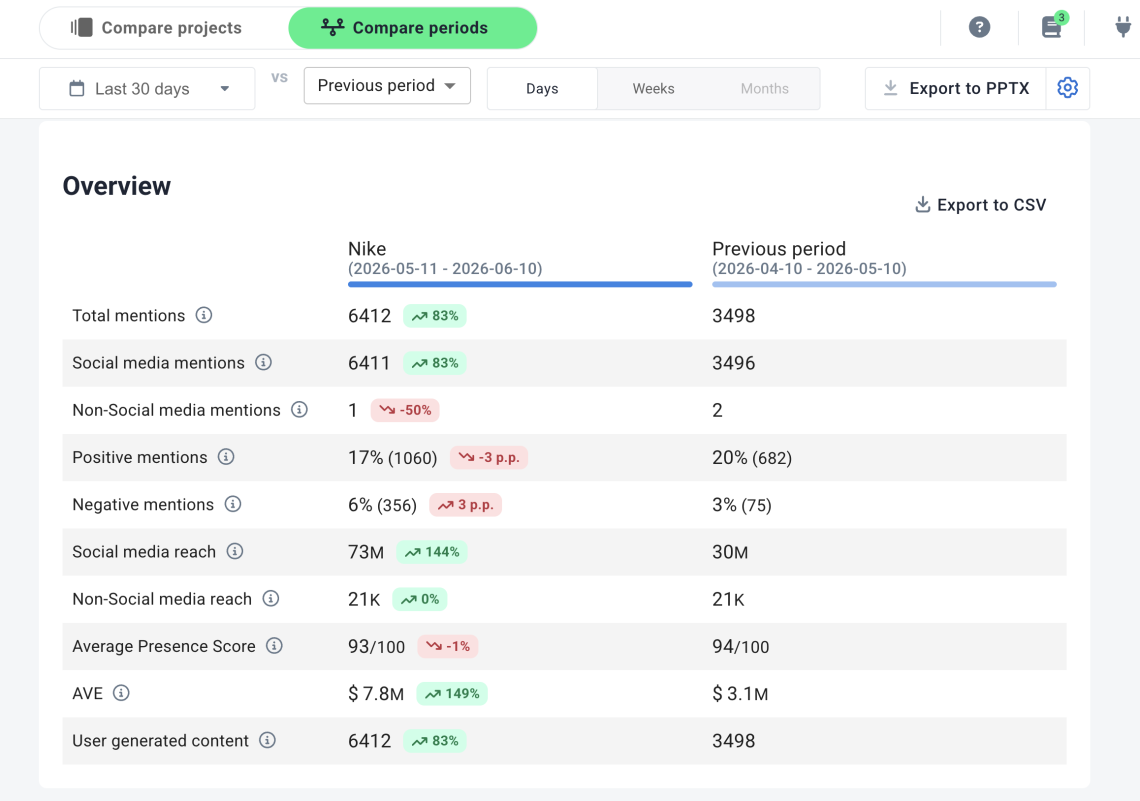
Task: Click the User generated content 83% badge
Action: [x=435, y=741]
